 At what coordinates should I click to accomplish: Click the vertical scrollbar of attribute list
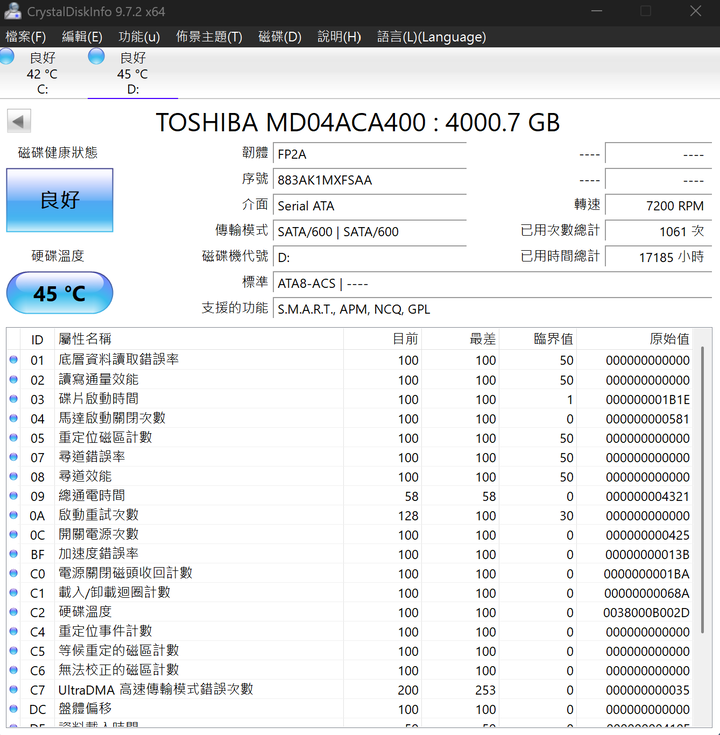tap(703, 490)
